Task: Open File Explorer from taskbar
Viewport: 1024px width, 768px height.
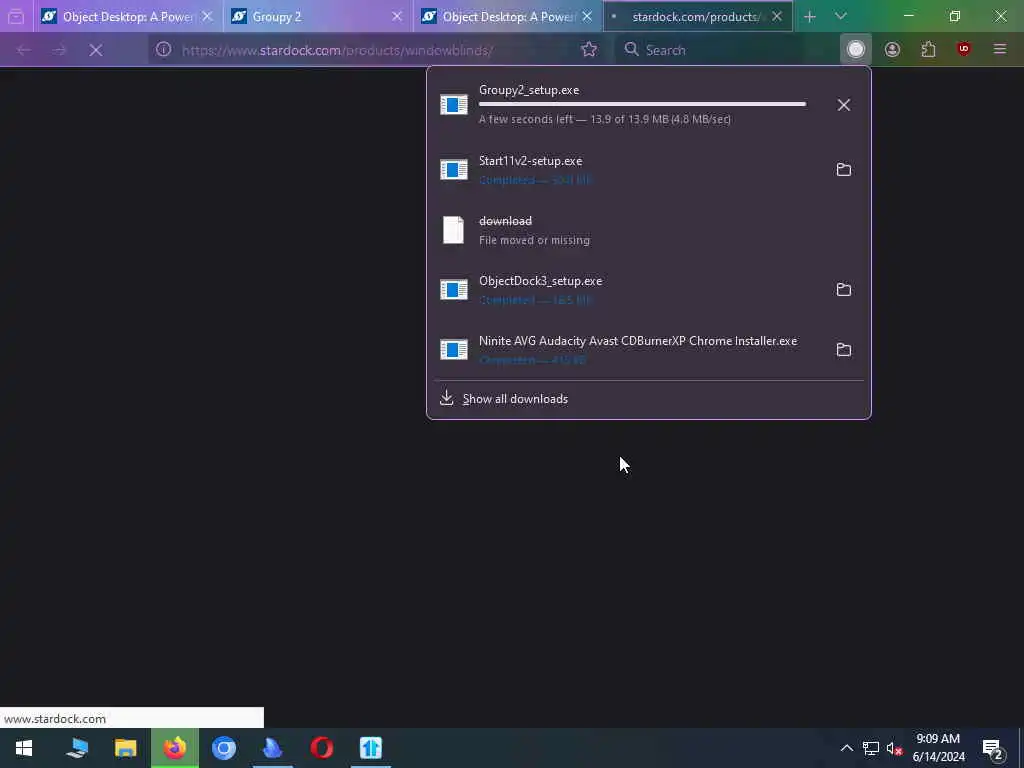Action: 125,748
